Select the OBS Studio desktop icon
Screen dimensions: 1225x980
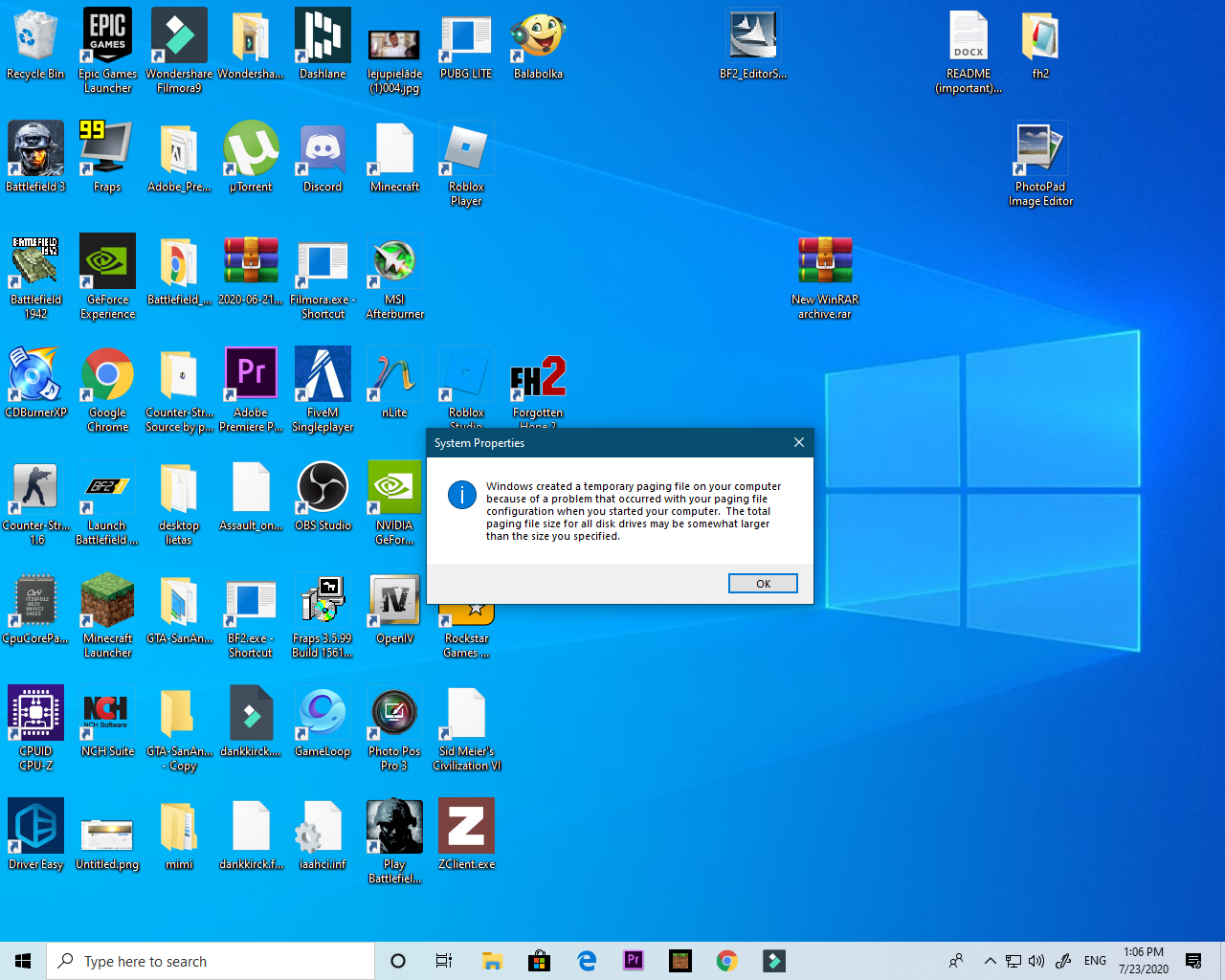[323, 497]
